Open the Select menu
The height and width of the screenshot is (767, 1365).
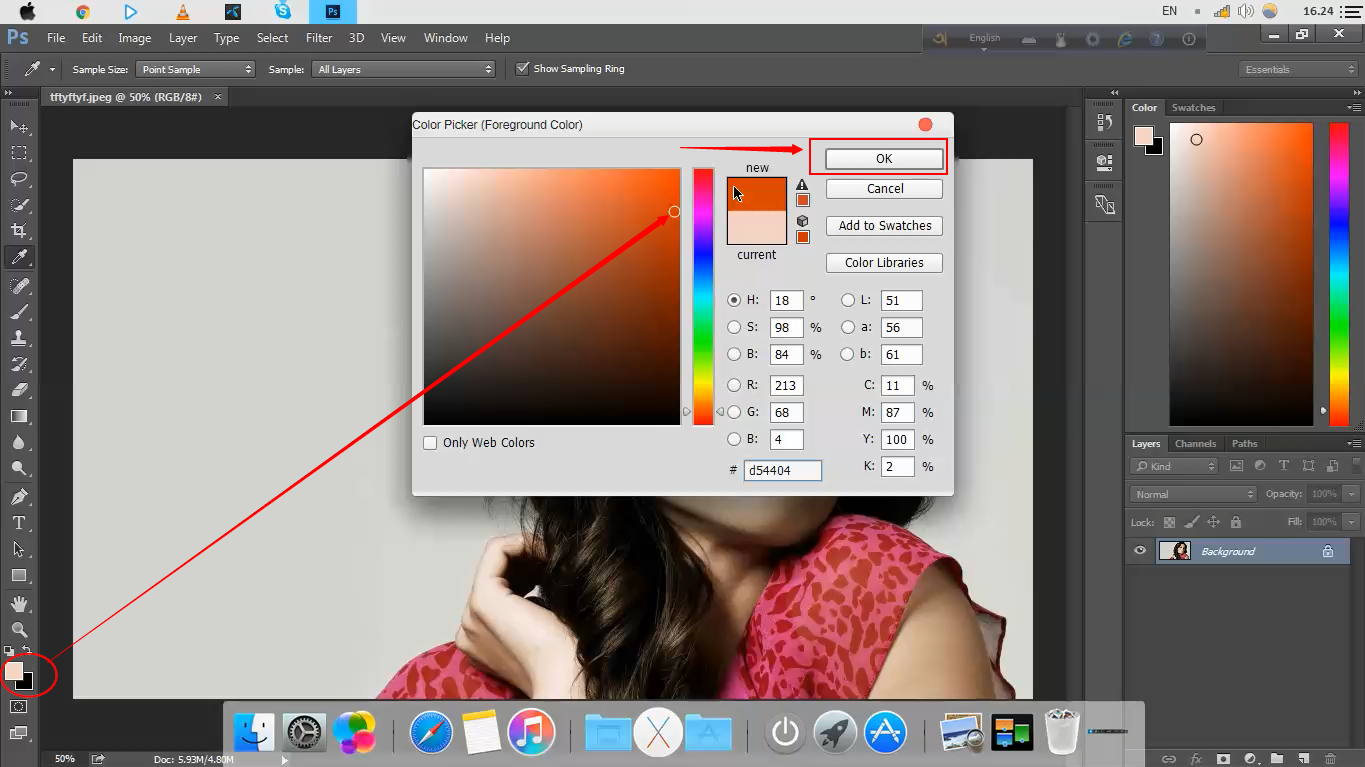click(272, 38)
